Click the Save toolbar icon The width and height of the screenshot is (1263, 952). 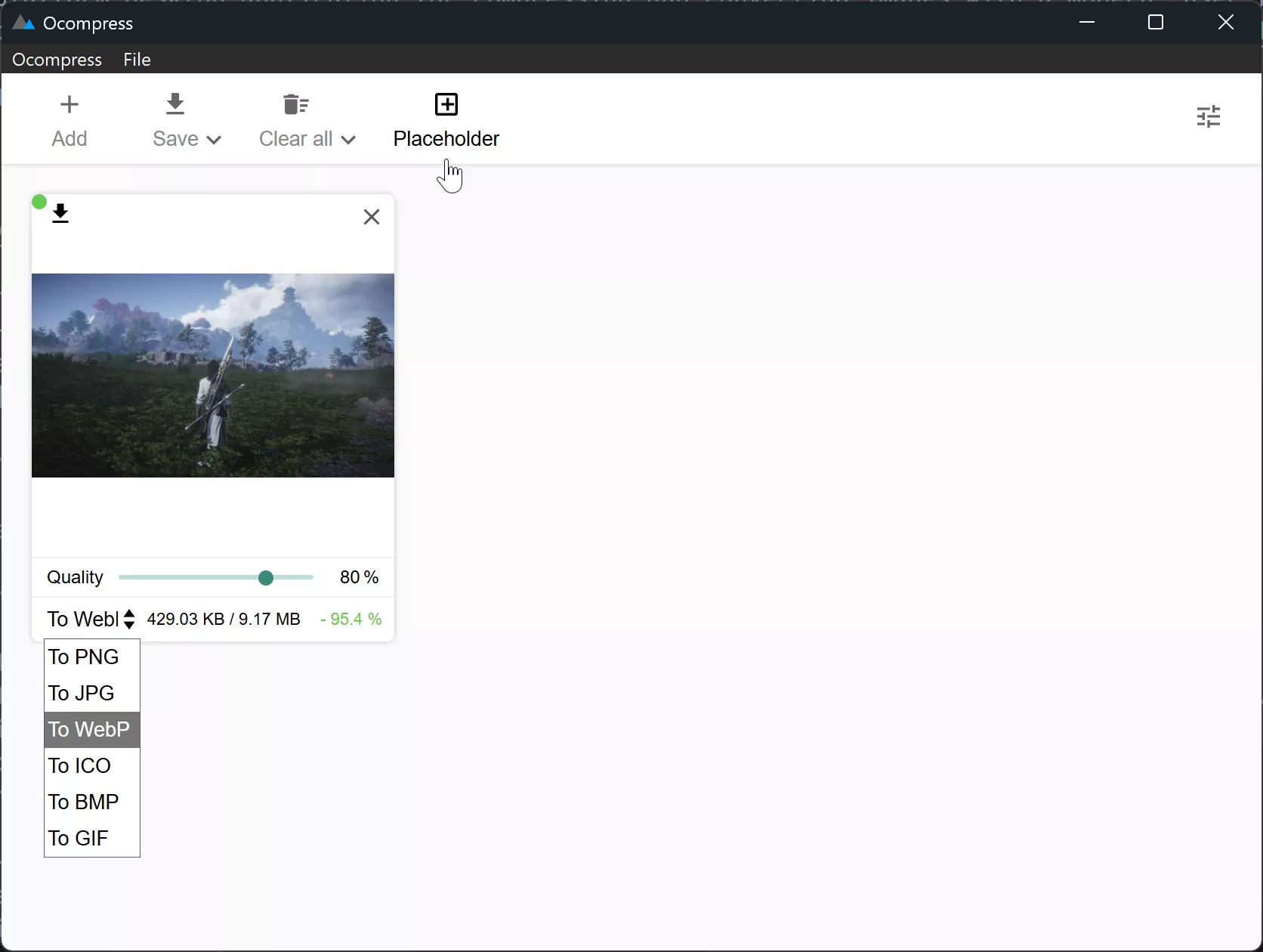pos(174,104)
